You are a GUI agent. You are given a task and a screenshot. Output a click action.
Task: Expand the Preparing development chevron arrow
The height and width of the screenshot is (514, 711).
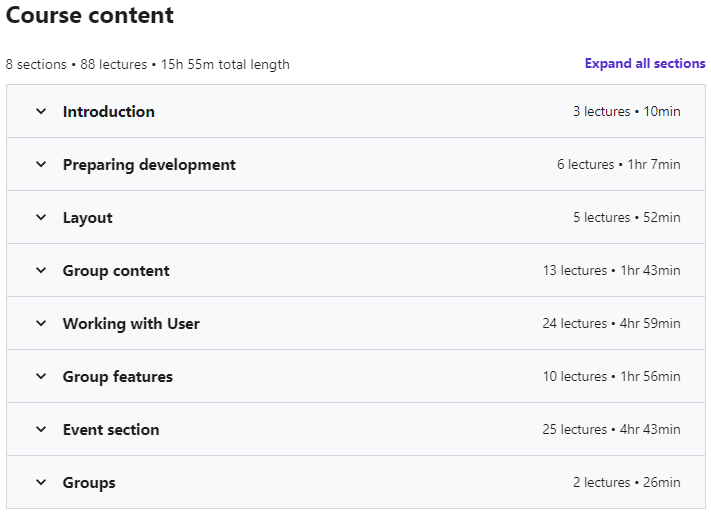pos(41,164)
